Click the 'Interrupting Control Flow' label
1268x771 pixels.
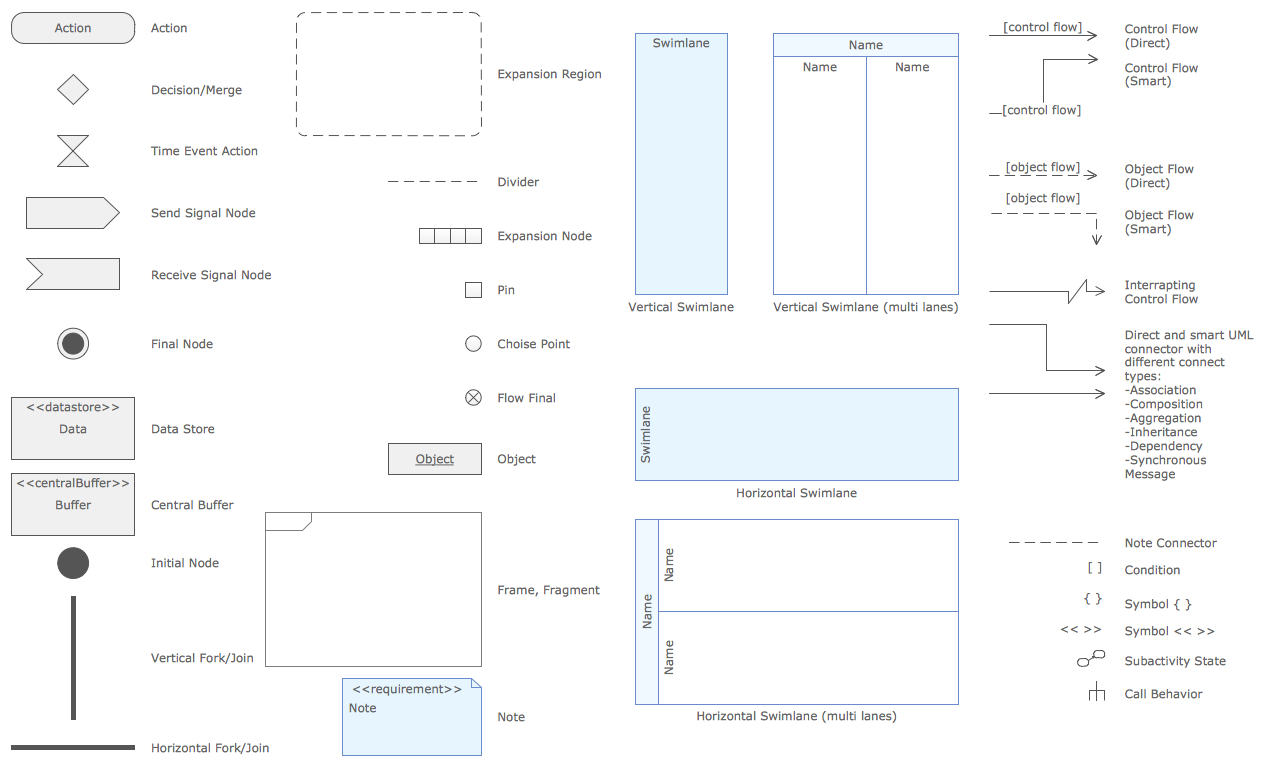pyautogui.click(x=1160, y=292)
